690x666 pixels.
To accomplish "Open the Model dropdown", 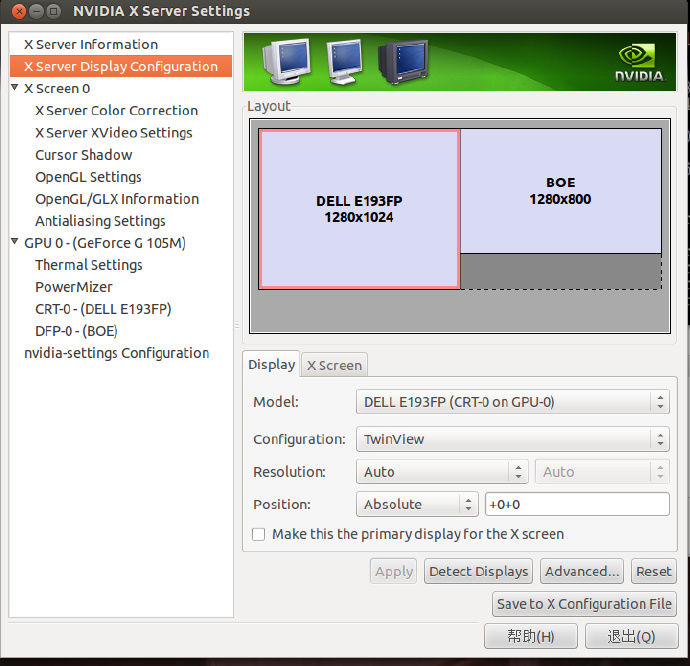I will tap(513, 402).
